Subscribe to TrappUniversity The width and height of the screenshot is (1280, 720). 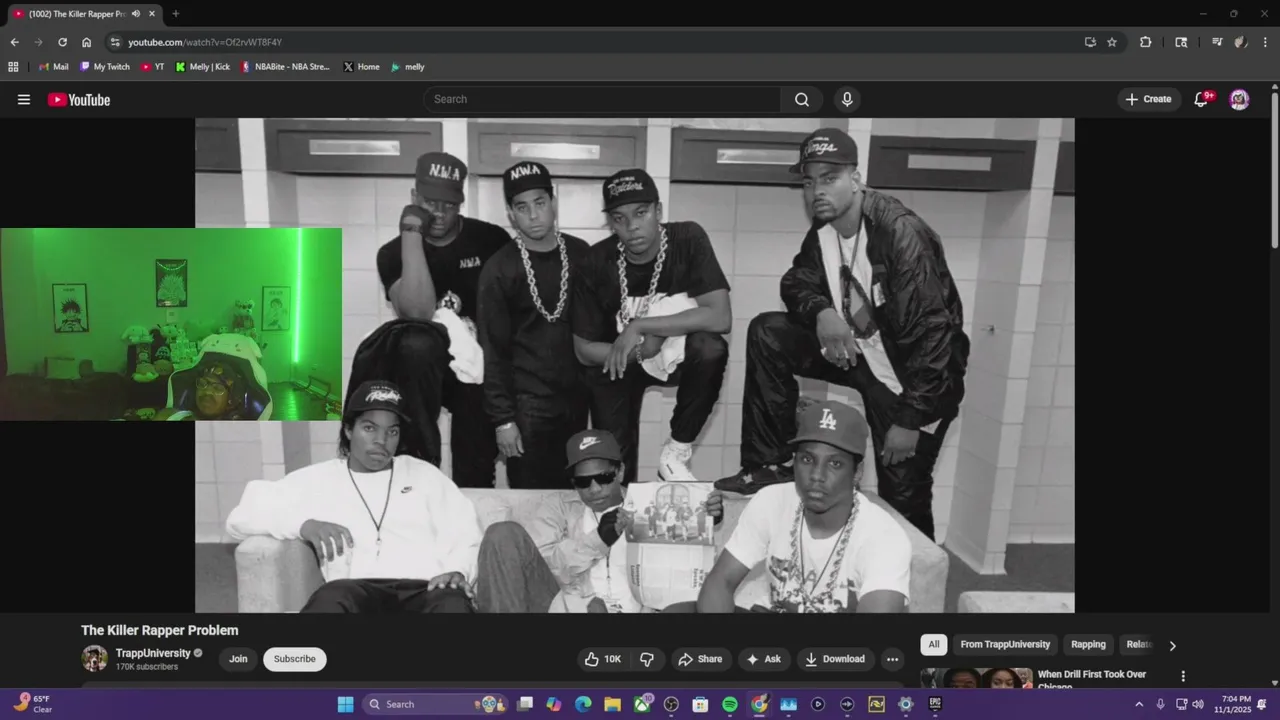[x=295, y=659]
